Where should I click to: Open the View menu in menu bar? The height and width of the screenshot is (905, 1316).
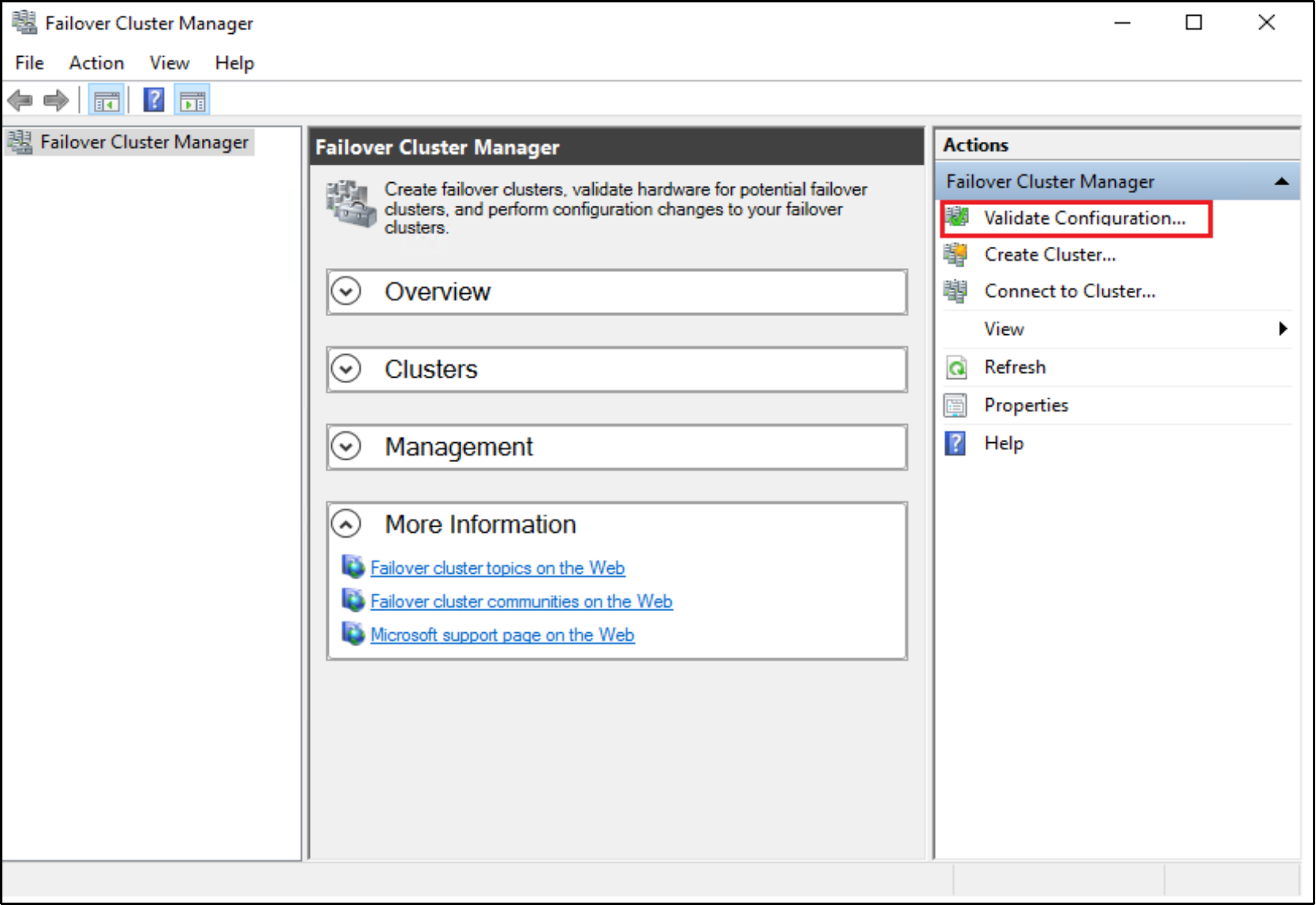click(170, 63)
